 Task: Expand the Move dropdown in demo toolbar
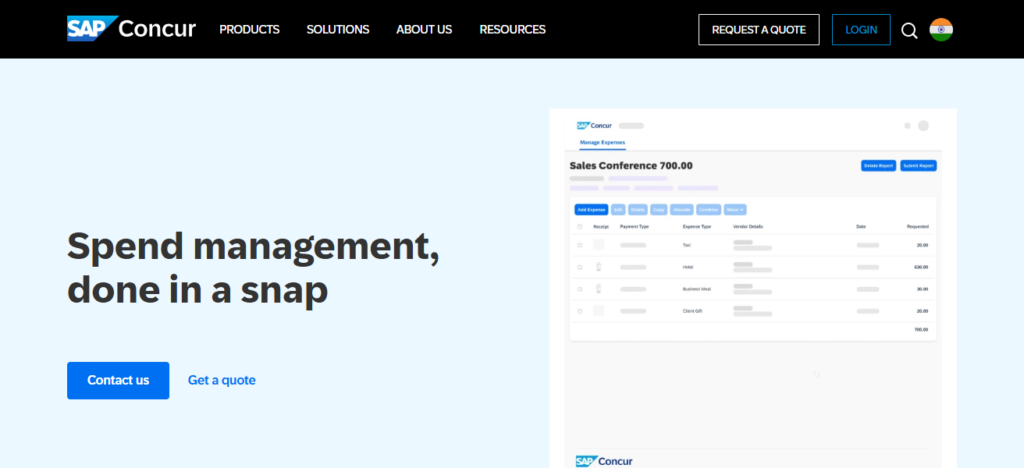(x=735, y=210)
